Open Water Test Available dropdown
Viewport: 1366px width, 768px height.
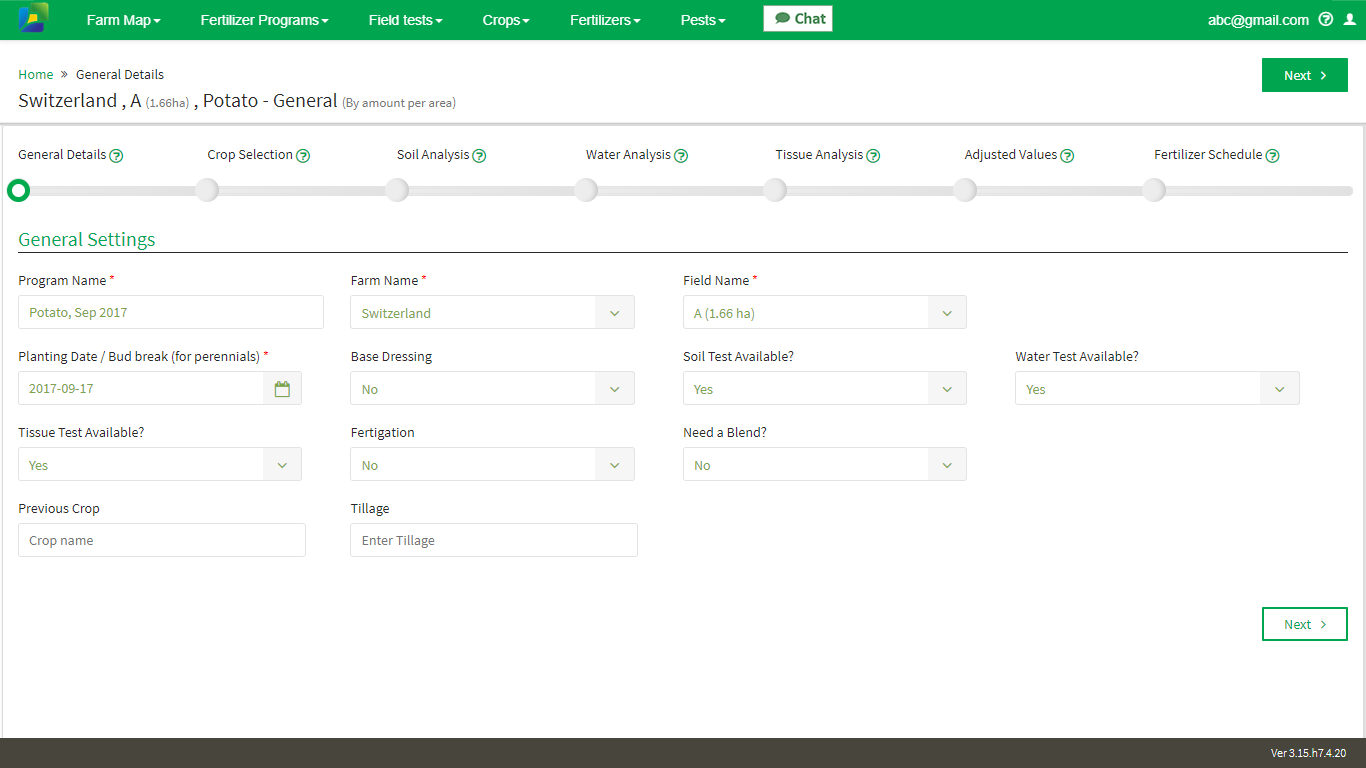coord(1157,389)
